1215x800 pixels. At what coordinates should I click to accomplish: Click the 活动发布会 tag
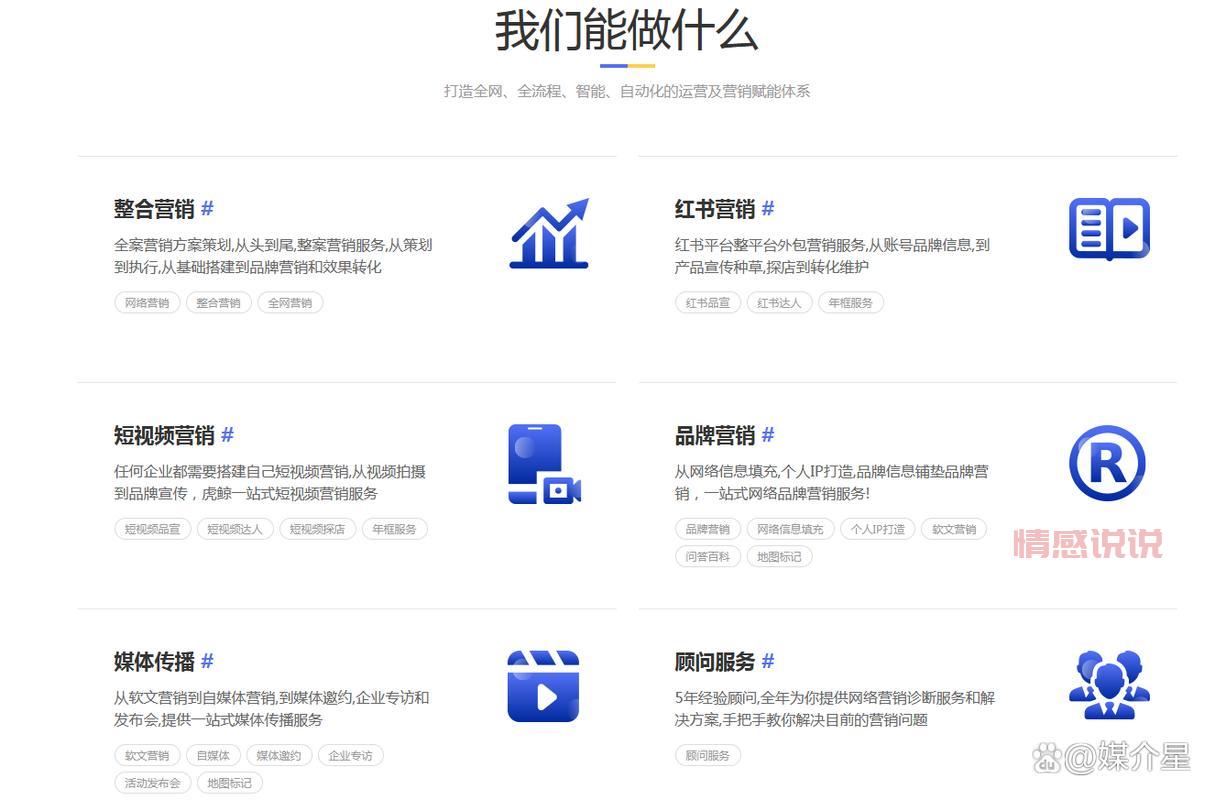pos(152,783)
